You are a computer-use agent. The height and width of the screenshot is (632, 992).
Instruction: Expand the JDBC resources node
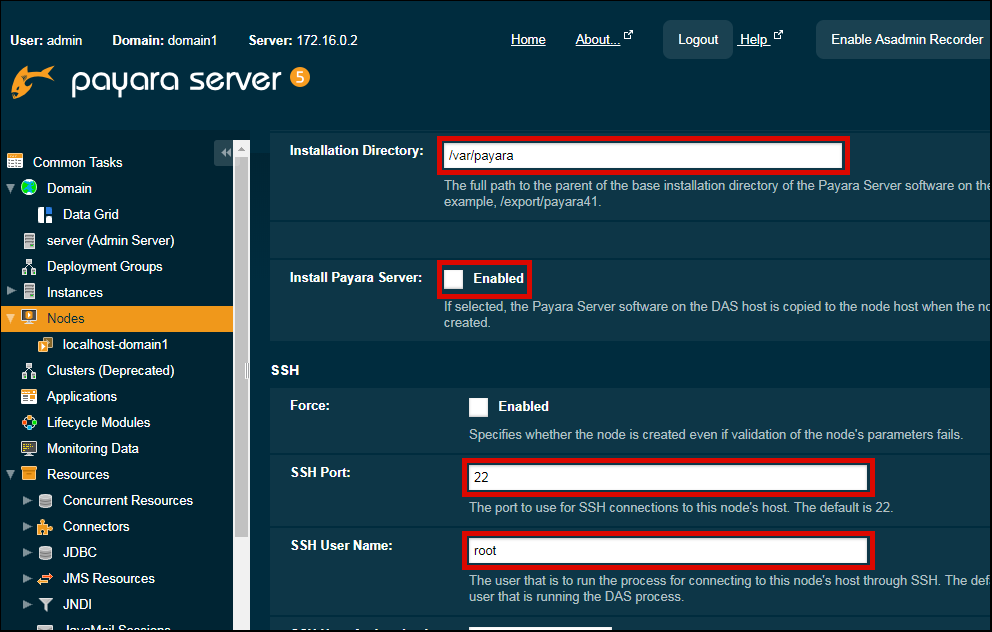[27, 552]
